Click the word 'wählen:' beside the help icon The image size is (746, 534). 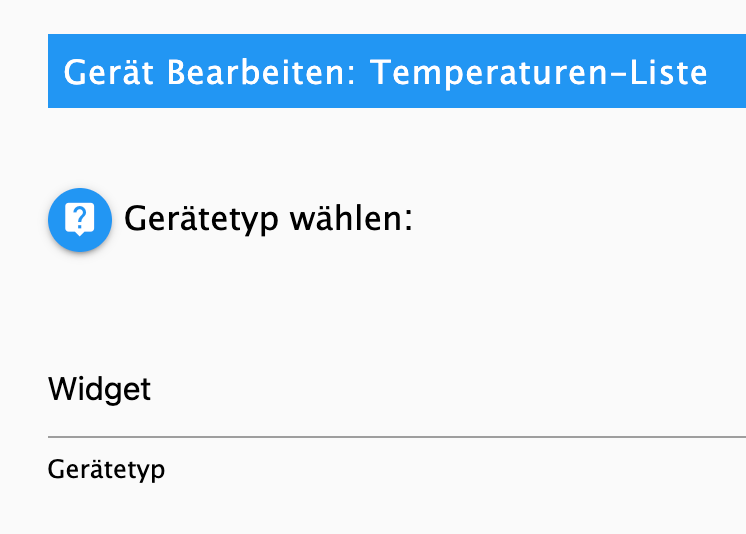click(351, 219)
